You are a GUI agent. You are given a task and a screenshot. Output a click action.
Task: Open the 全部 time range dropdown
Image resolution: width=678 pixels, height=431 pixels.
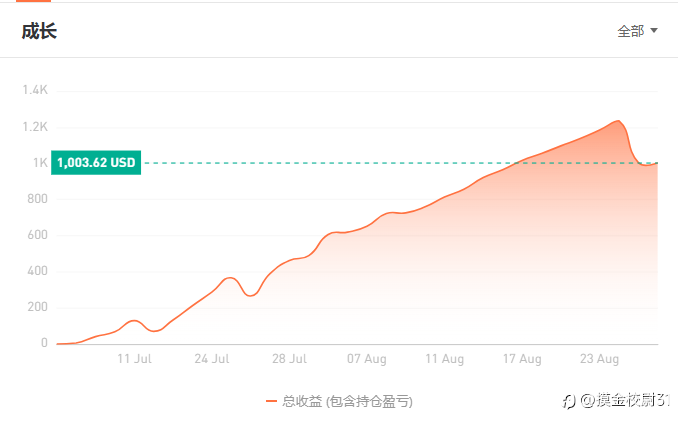(637, 31)
